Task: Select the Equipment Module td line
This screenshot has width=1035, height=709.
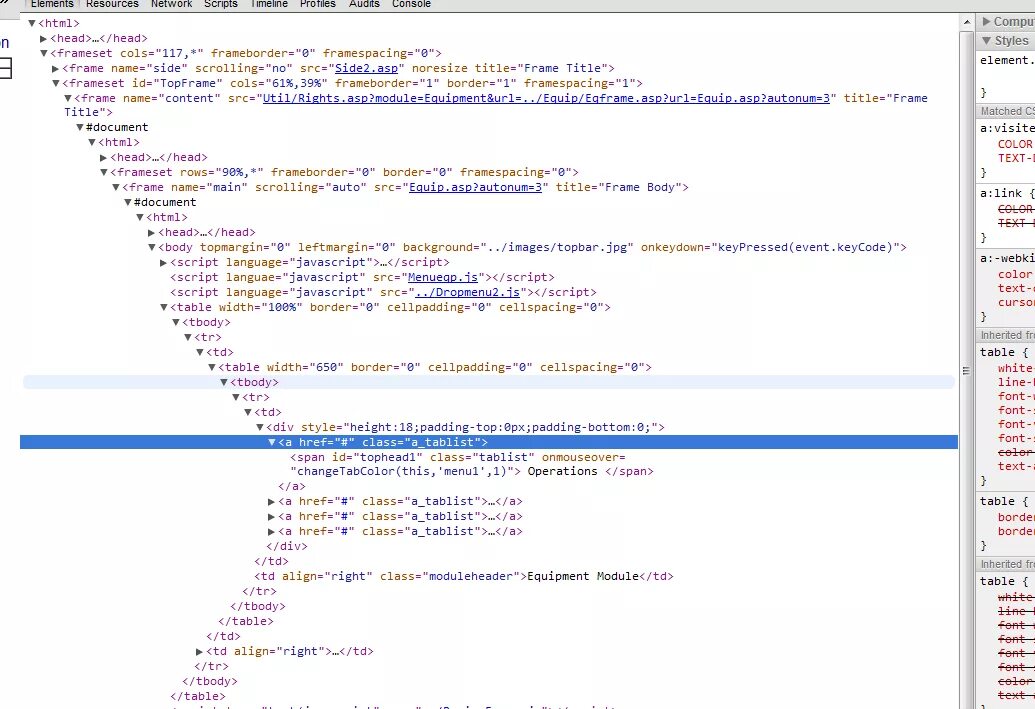Action: click(x=464, y=576)
